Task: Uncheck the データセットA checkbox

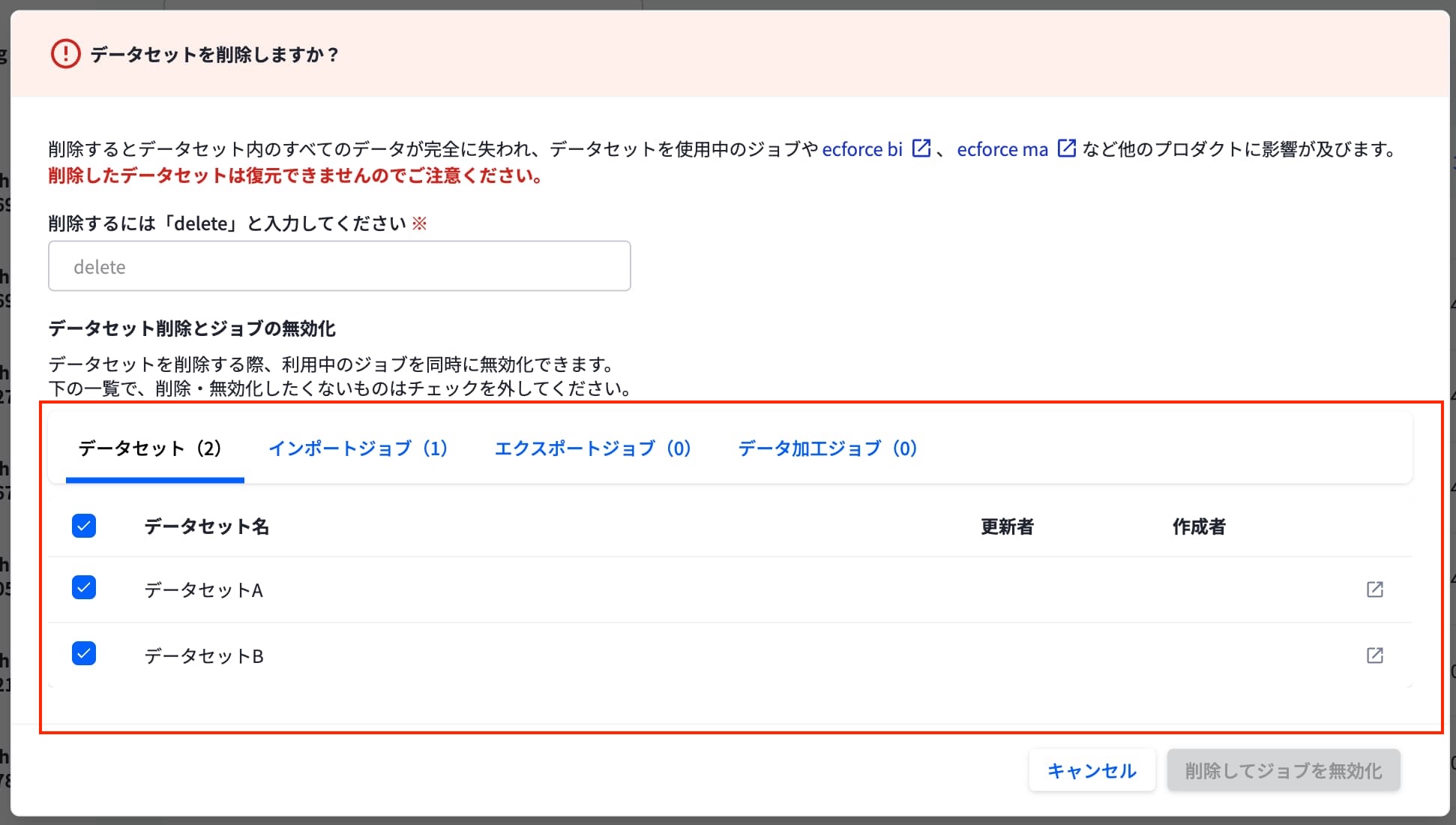Action: coord(84,587)
